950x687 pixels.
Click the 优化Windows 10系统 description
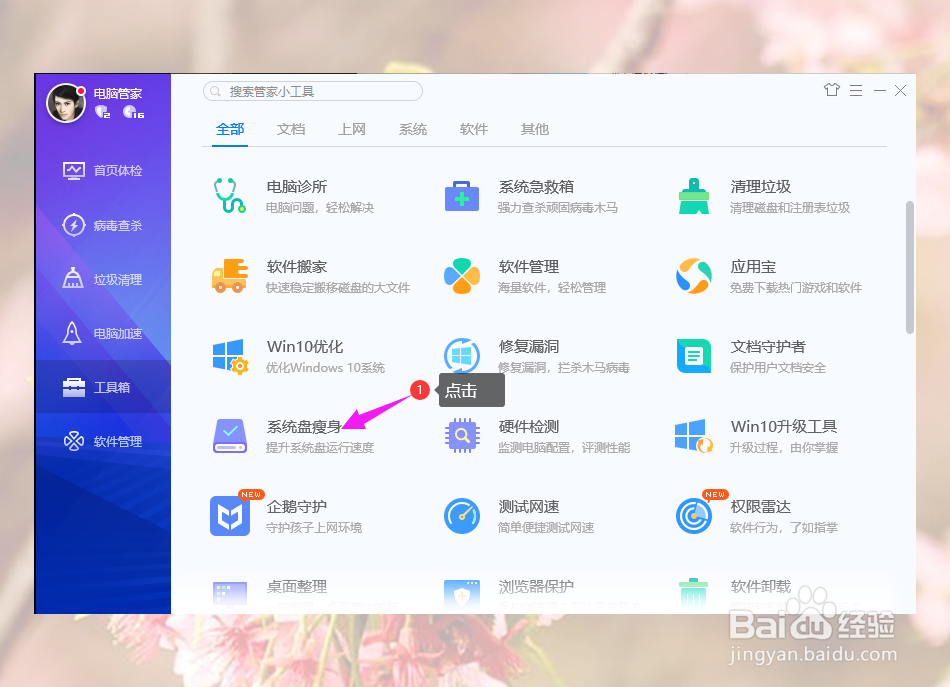pyautogui.click(x=325, y=368)
